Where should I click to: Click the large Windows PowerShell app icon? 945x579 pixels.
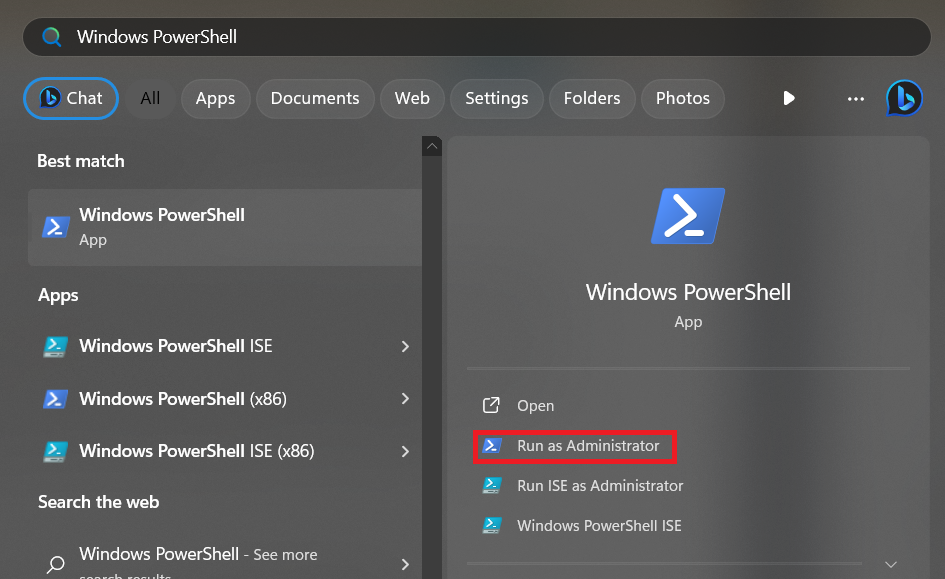688,215
